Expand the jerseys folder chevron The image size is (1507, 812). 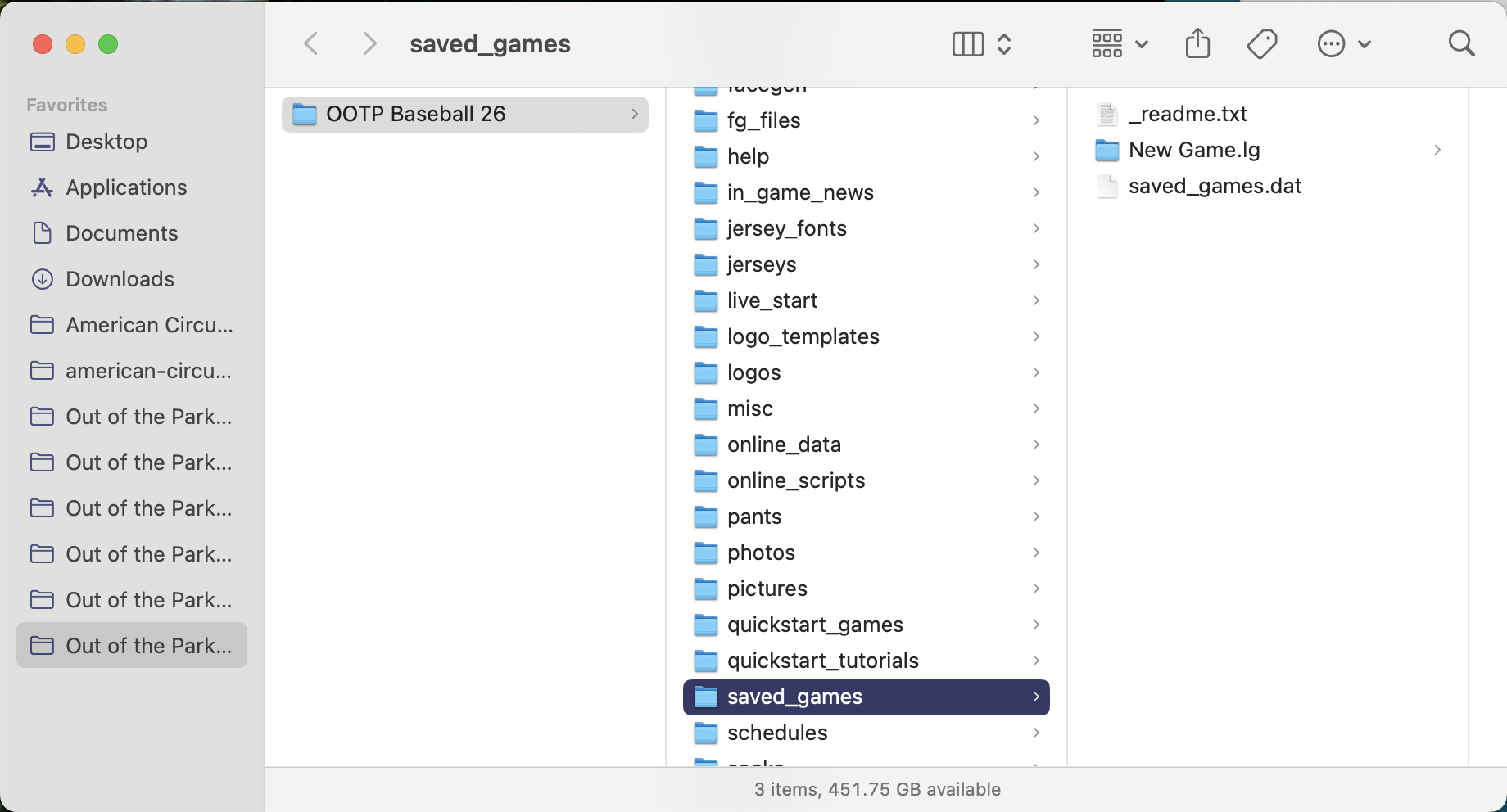1036,264
